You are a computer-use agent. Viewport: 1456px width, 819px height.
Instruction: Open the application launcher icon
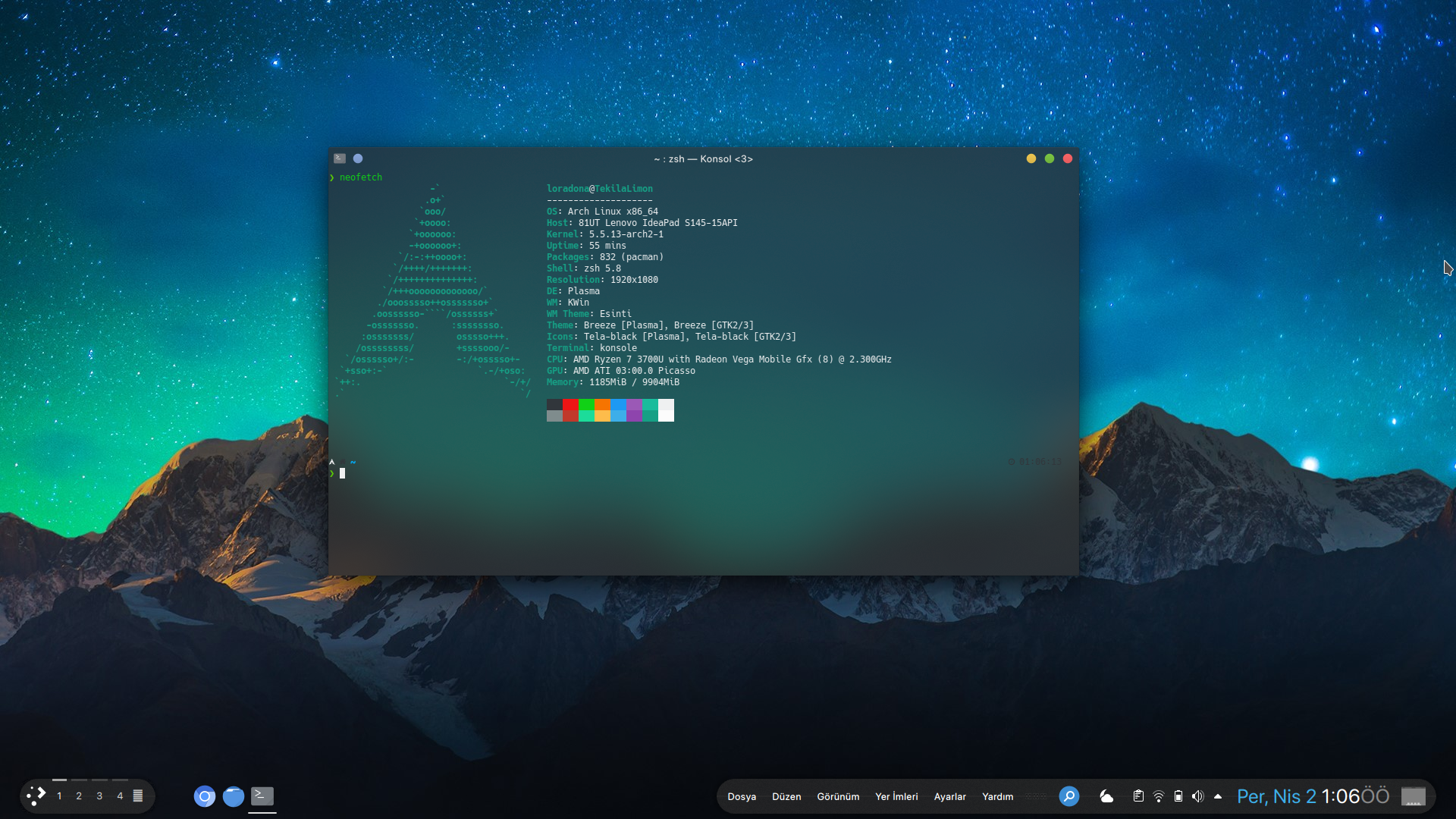coord(36,795)
